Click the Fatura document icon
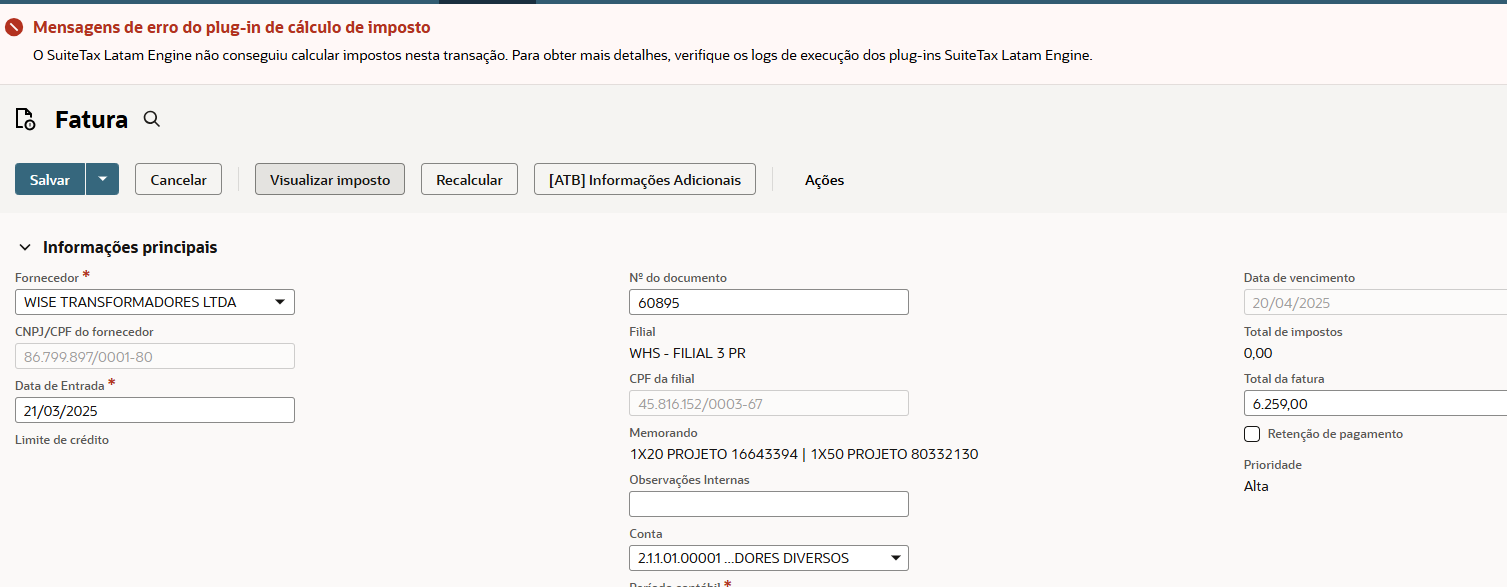Viewport: 1507px width, 587px height. [26, 120]
